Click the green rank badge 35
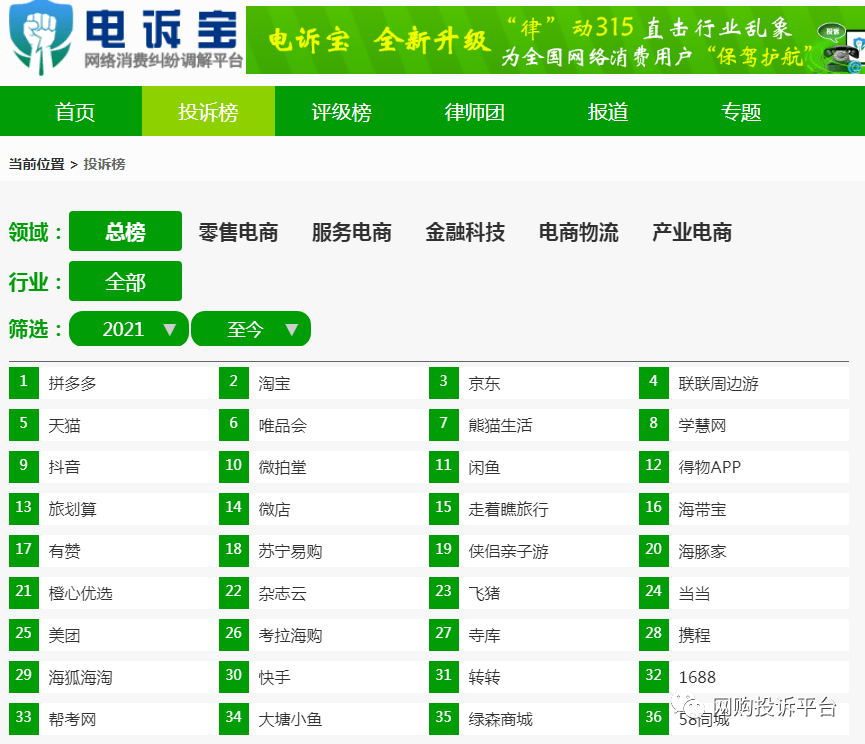This screenshot has height=744, width=865. [x=444, y=719]
